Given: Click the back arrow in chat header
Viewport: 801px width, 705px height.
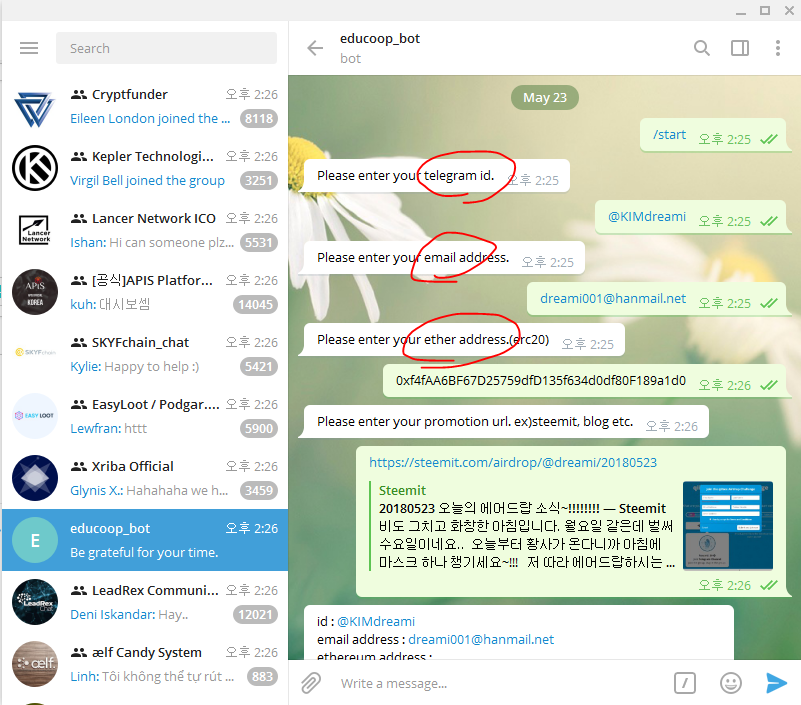Looking at the screenshot, I should pyautogui.click(x=315, y=48).
